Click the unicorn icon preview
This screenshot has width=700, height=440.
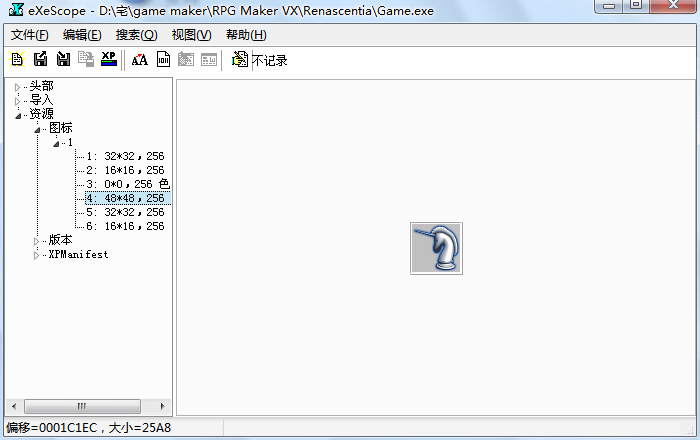[436, 248]
